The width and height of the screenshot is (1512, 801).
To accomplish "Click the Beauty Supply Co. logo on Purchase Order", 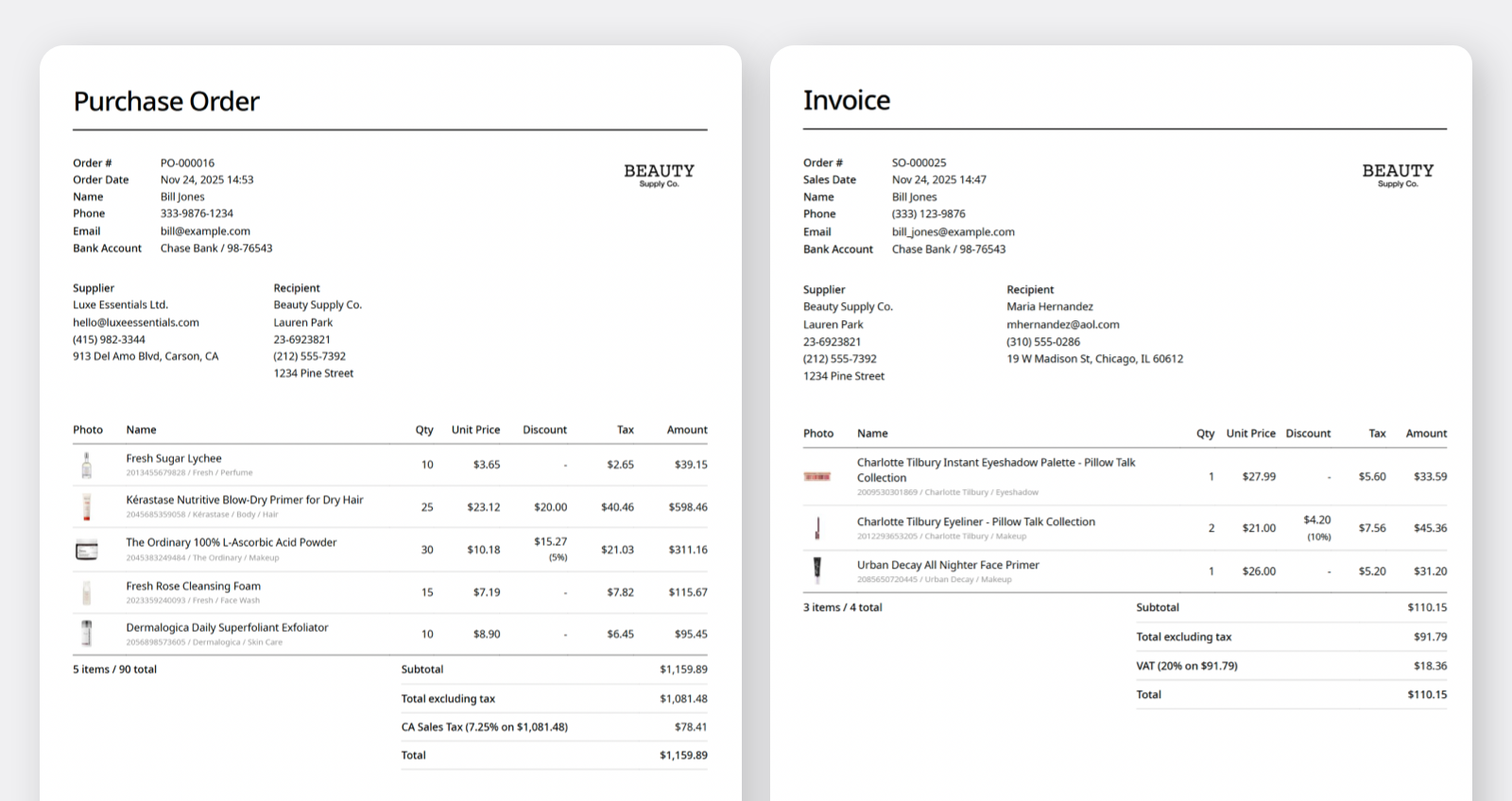I will pos(659,175).
